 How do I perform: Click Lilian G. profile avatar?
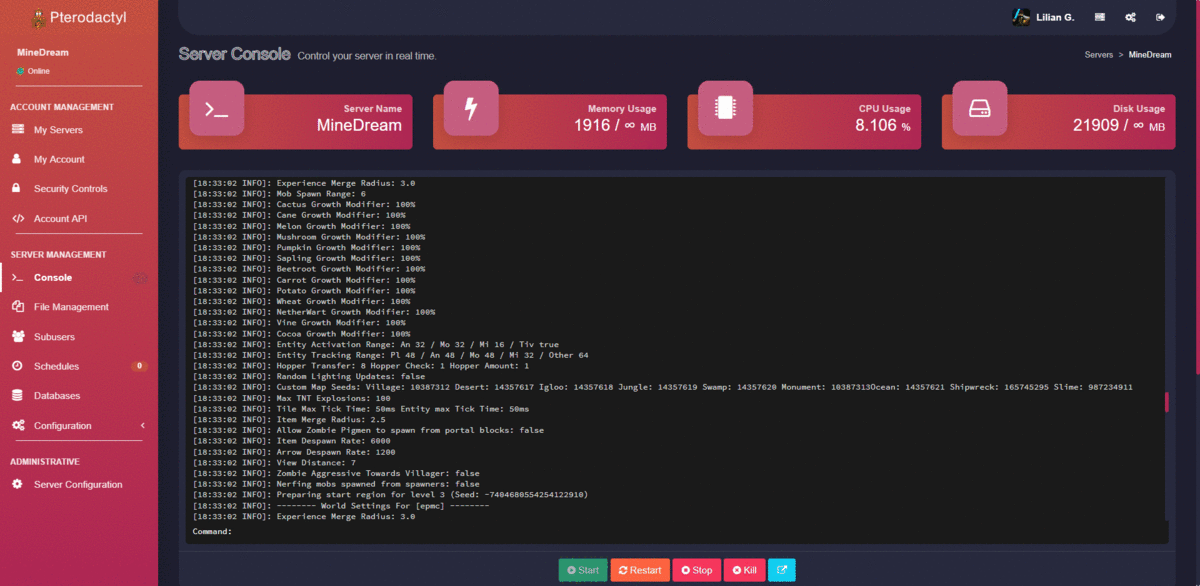[x=1021, y=17]
